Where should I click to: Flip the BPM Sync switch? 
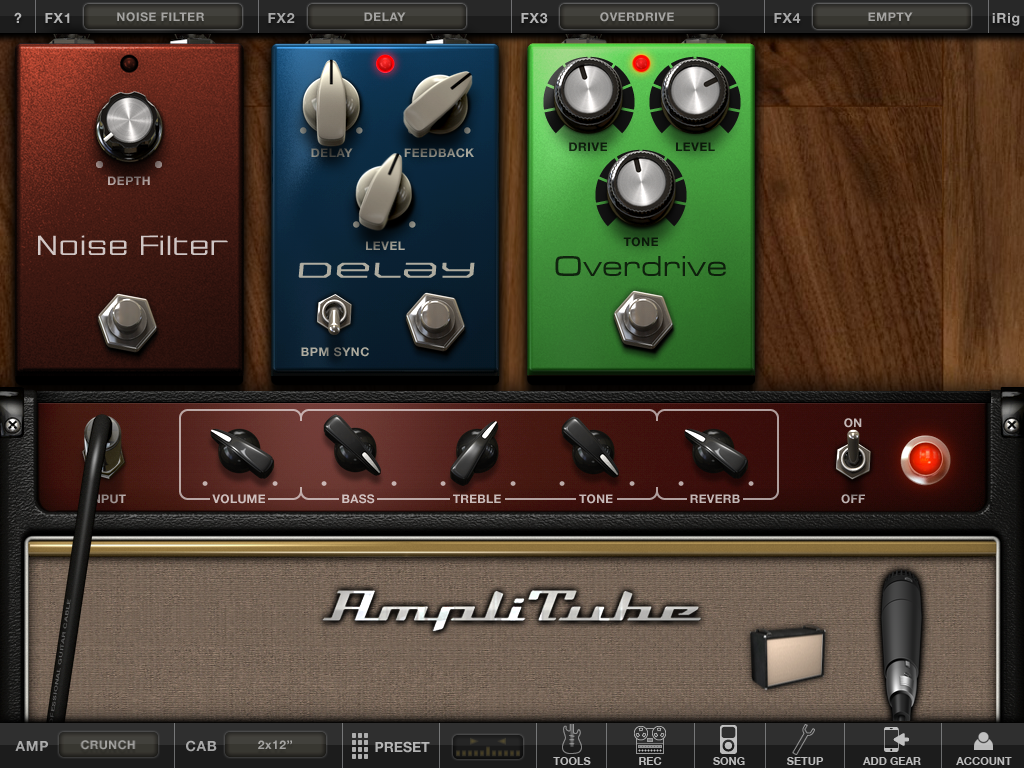tap(334, 315)
